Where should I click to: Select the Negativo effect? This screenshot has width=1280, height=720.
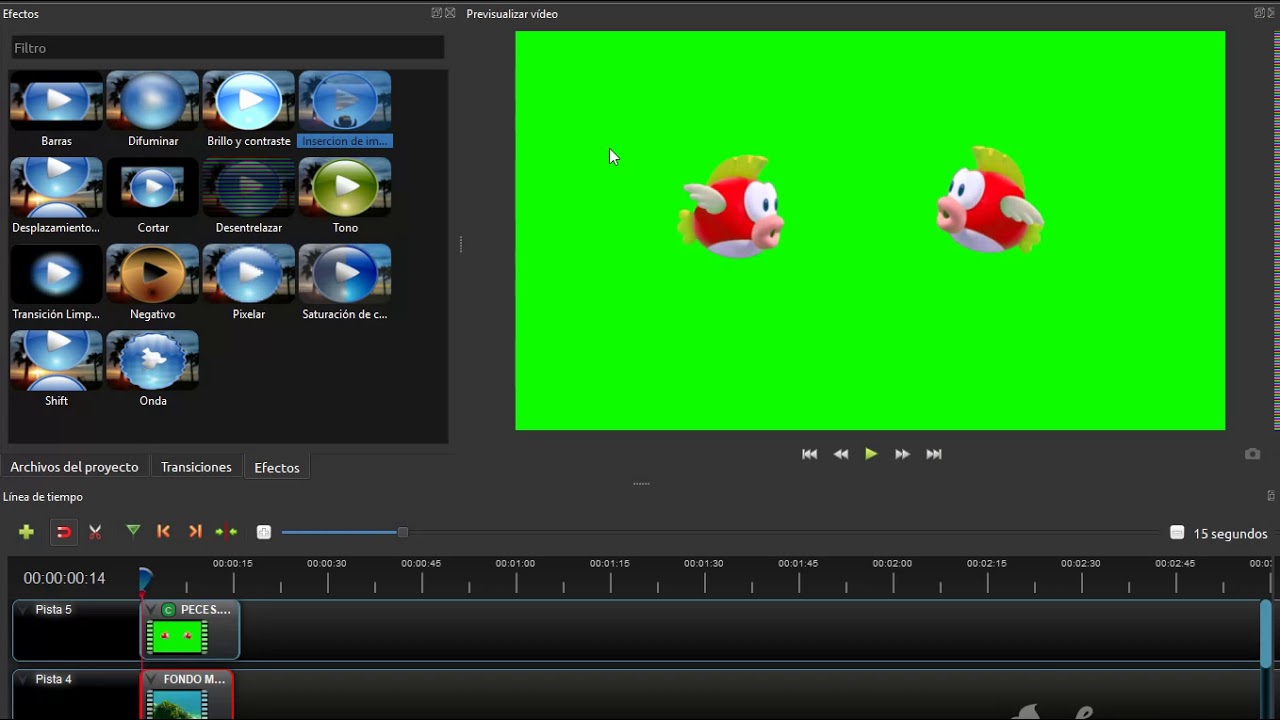(x=153, y=283)
